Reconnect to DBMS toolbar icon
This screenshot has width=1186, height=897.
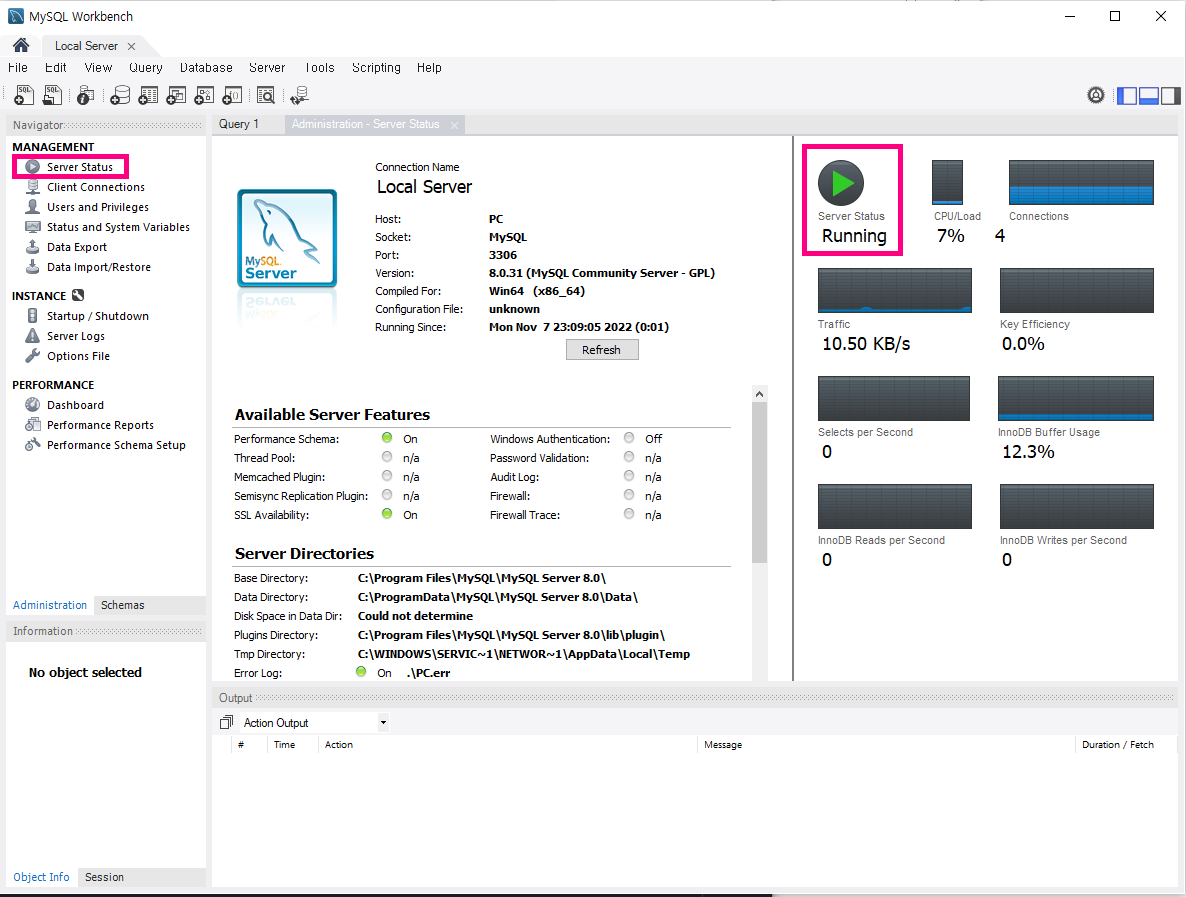click(300, 95)
